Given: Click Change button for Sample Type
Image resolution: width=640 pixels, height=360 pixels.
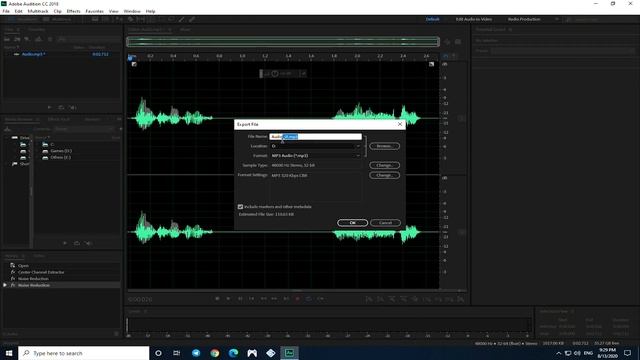Looking at the screenshot, I should pos(384,165).
